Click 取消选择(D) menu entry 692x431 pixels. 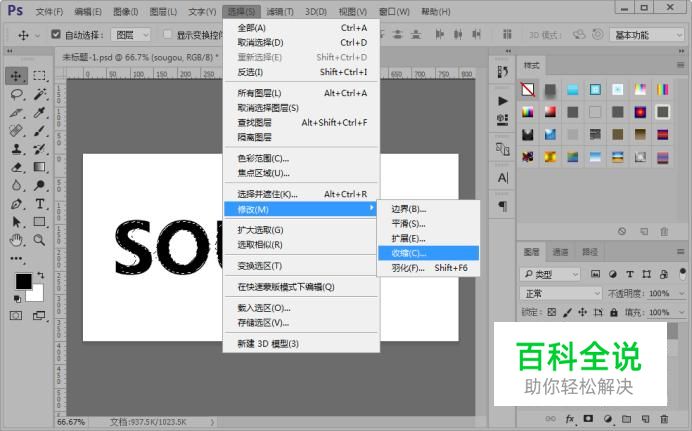tap(302, 43)
